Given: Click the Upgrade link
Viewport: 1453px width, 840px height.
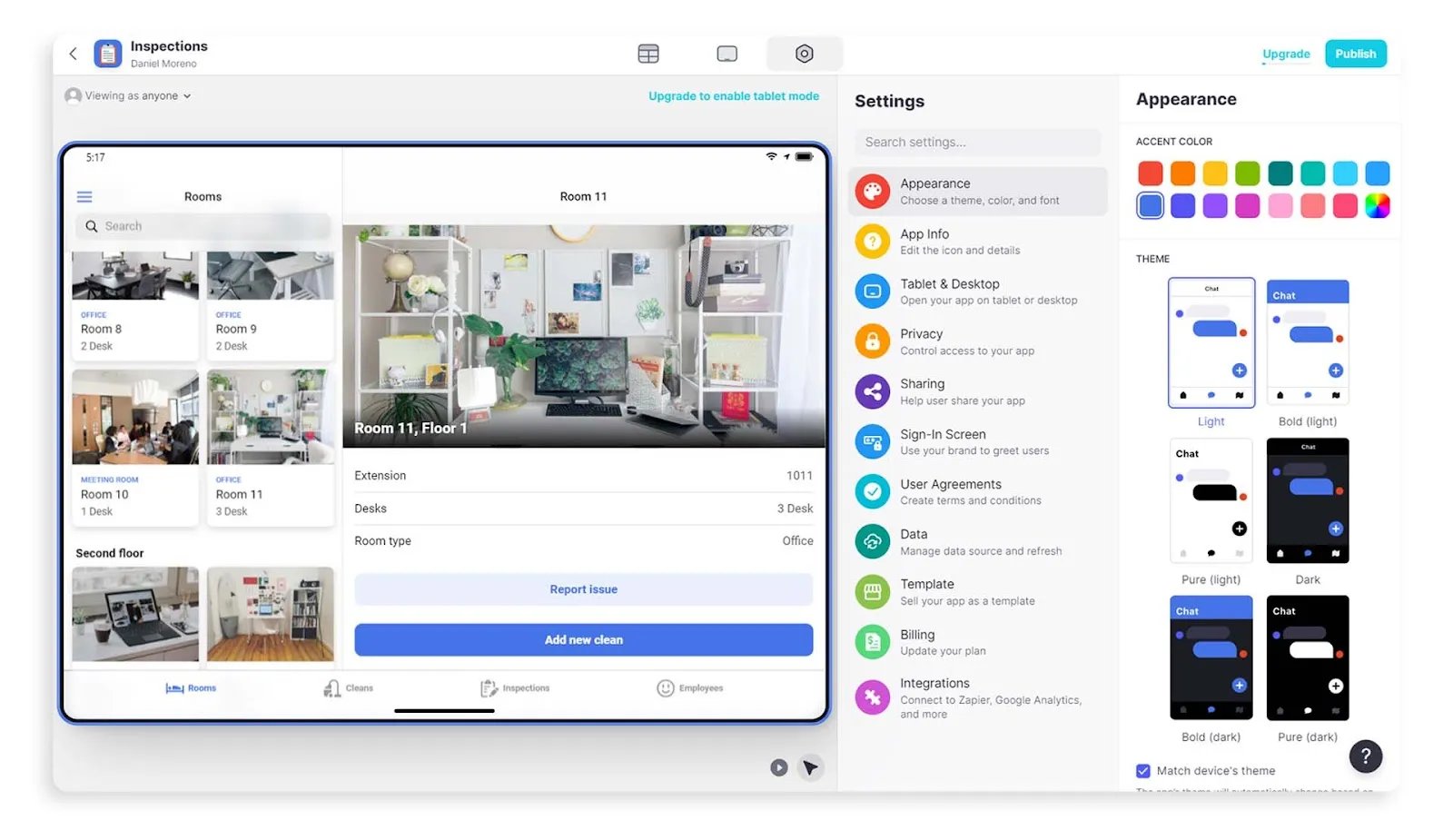Looking at the screenshot, I should (x=1286, y=54).
